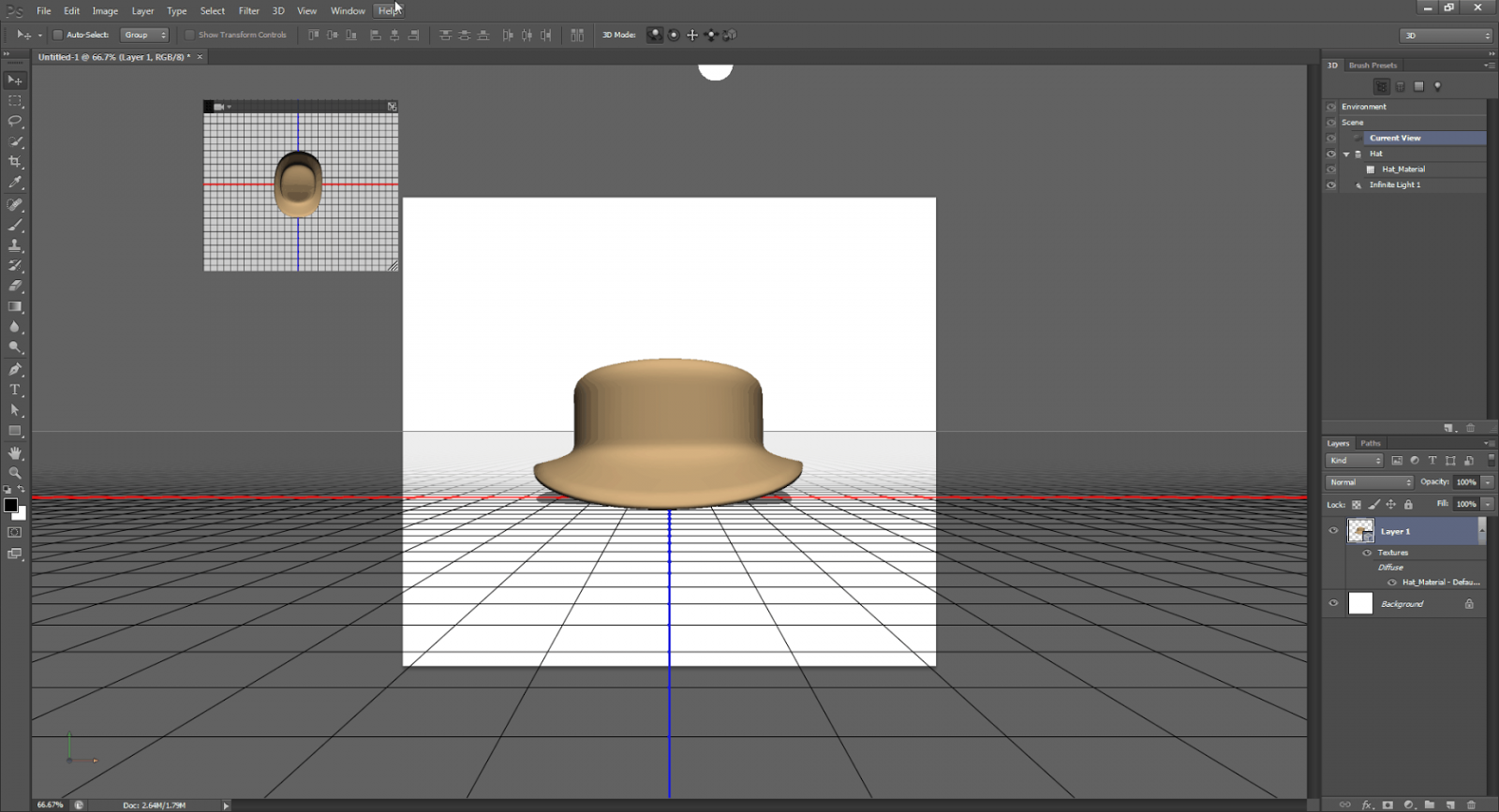Choose the Scale 3D Object mode
The height and width of the screenshot is (812, 1499).
click(730, 35)
